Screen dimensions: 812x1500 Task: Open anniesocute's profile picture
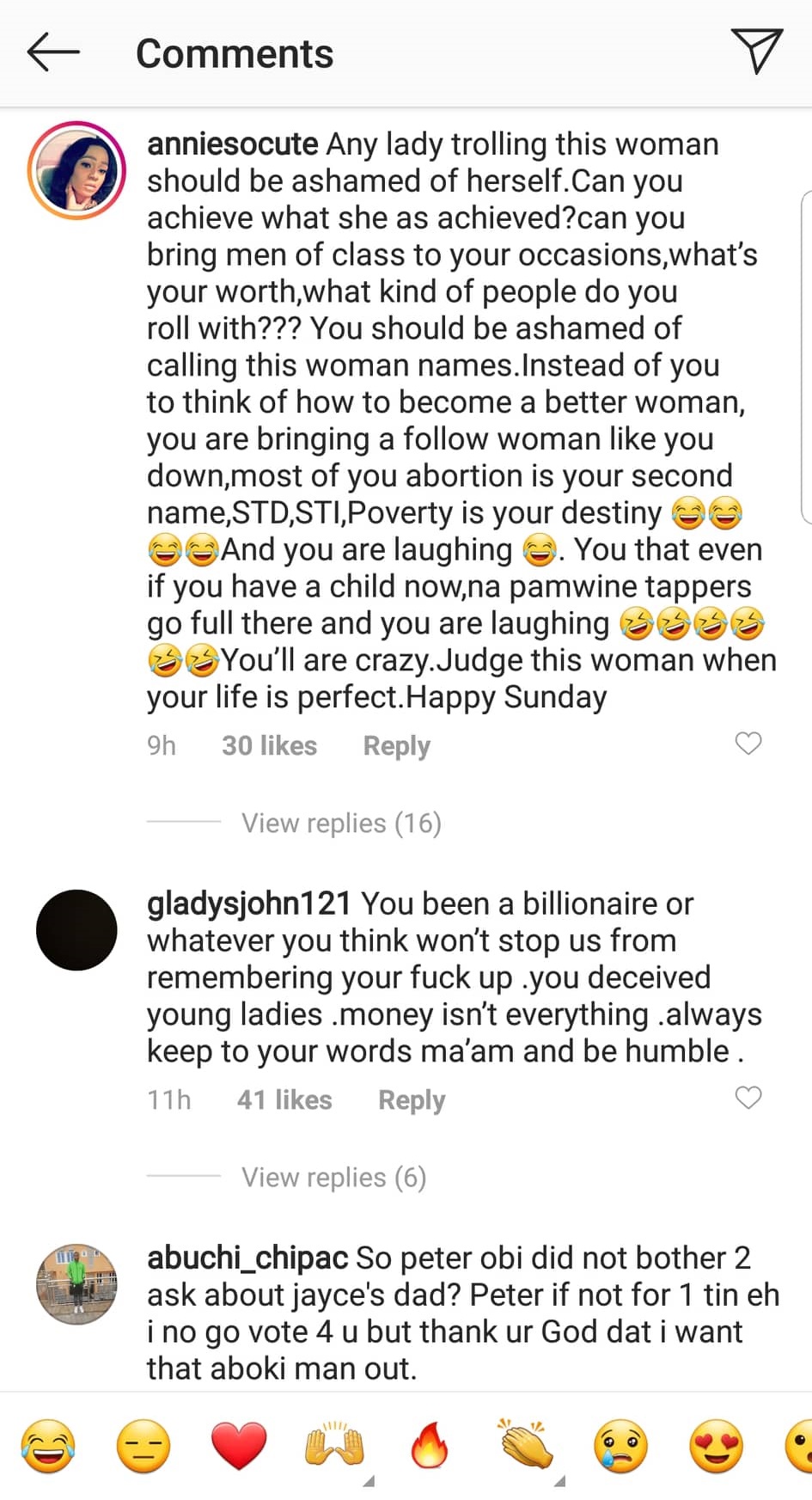click(76, 170)
